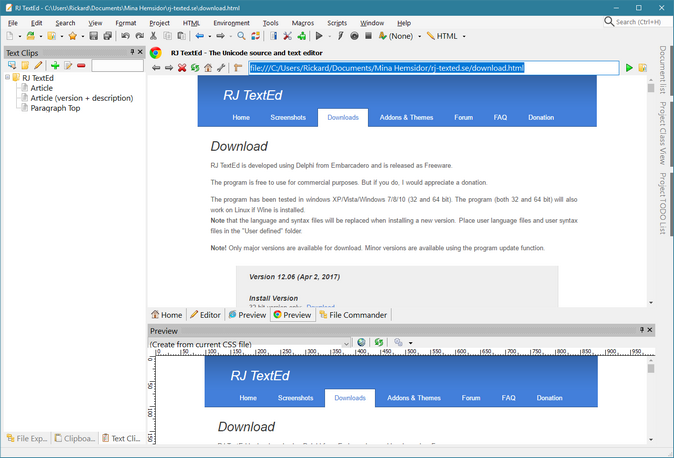Open the Clipboard tab at bottom left

click(75, 438)
